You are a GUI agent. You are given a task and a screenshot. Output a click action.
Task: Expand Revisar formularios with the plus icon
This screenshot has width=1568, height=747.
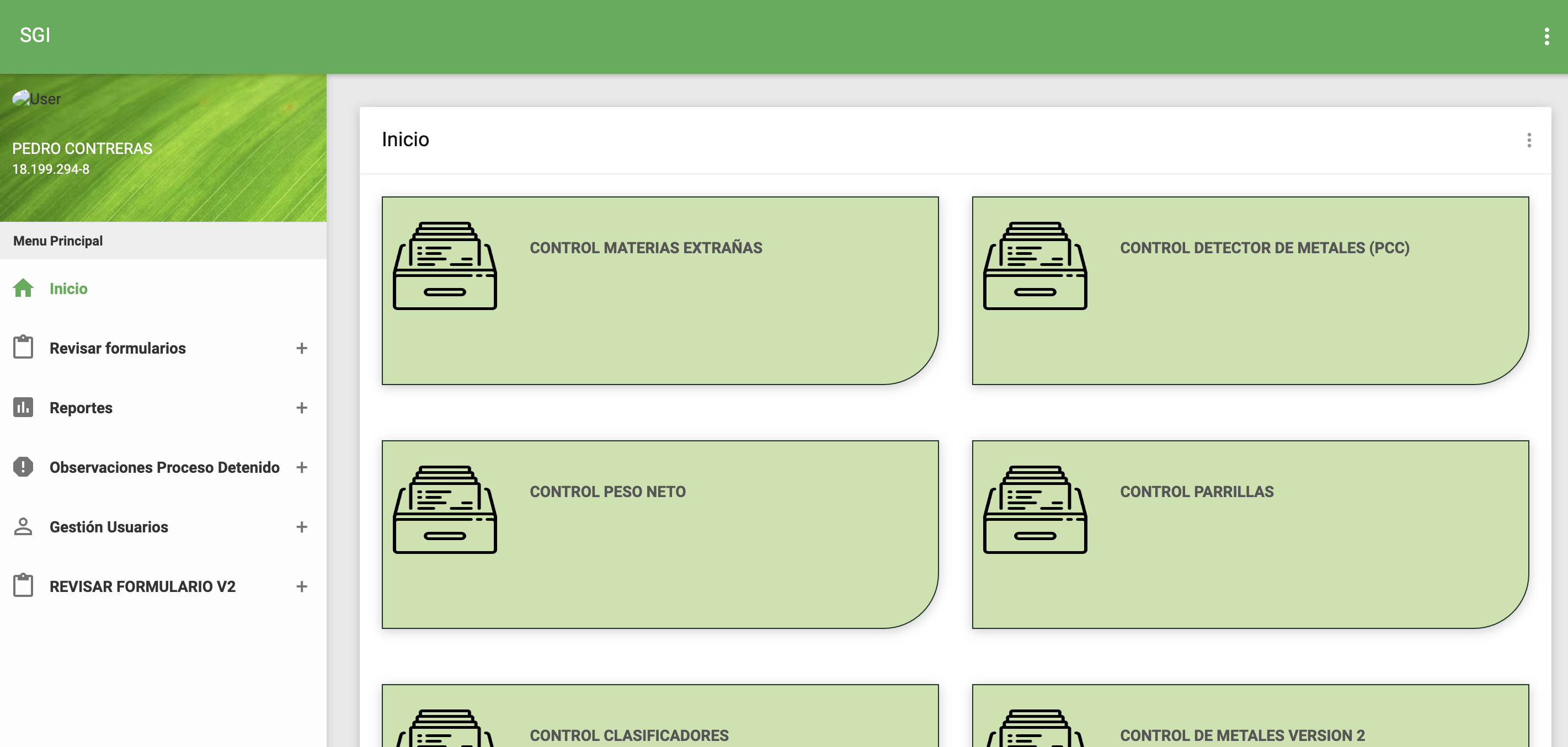[301, 348]
